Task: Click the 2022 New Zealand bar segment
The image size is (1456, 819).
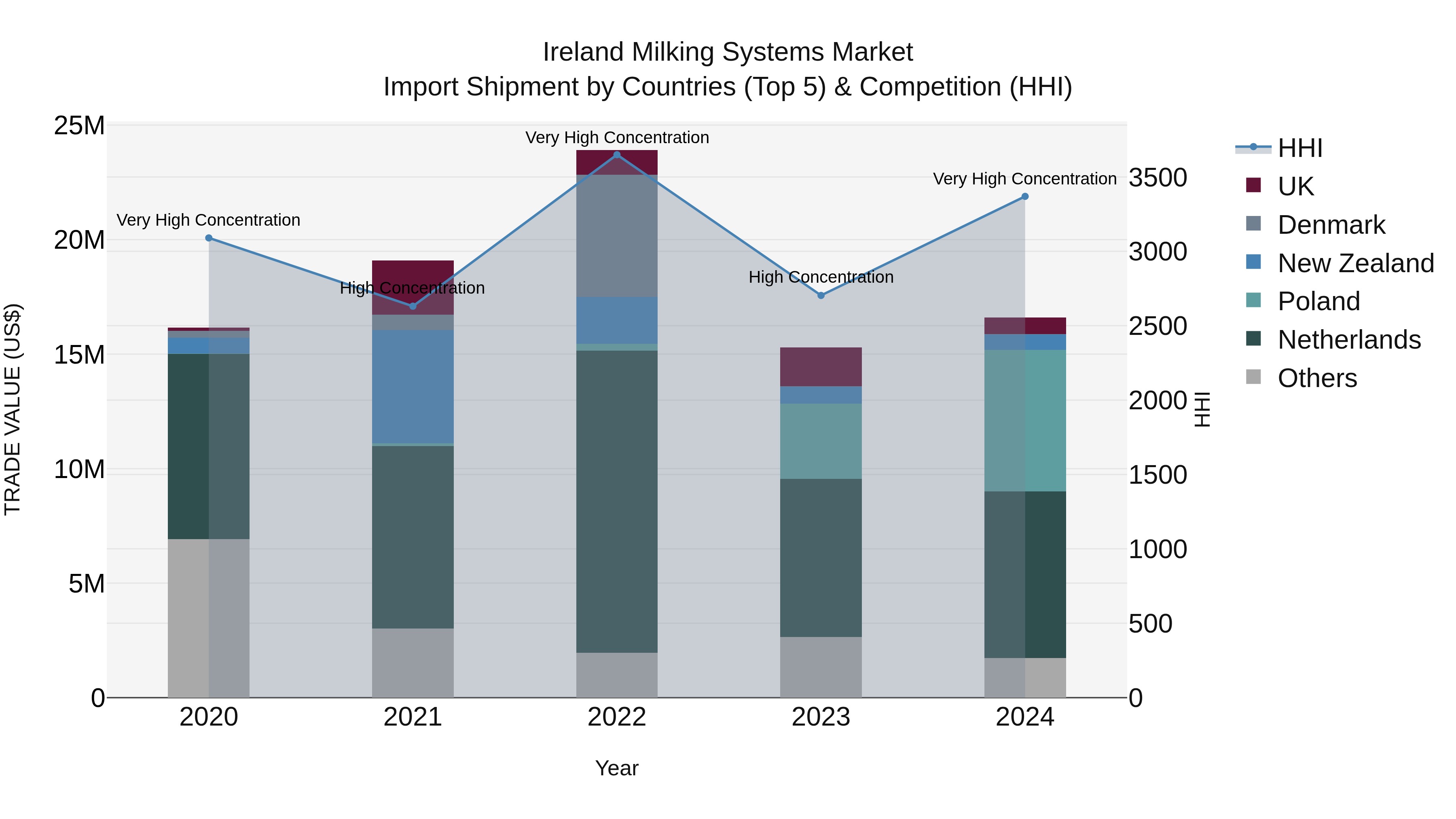Action: tap(617, 320)
